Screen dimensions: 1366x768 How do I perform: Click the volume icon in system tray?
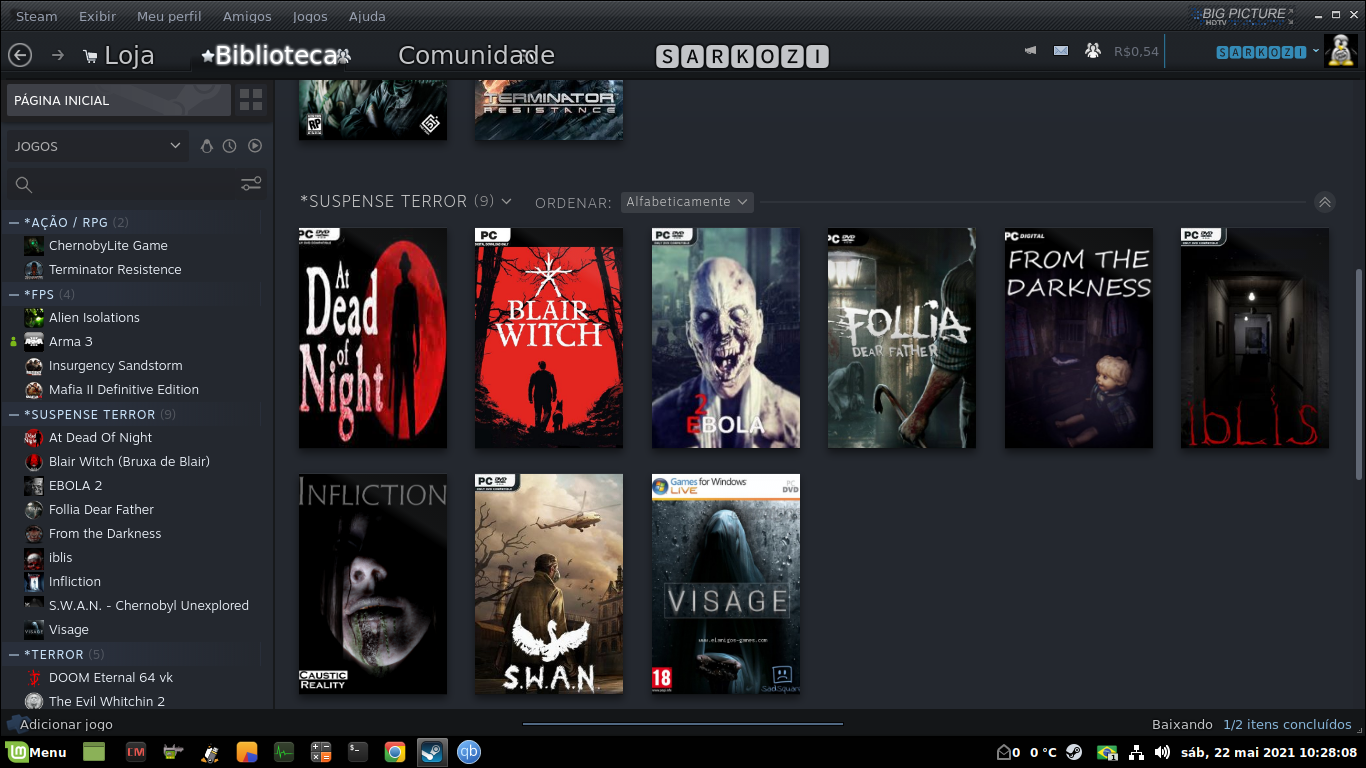coord(1162,752)
